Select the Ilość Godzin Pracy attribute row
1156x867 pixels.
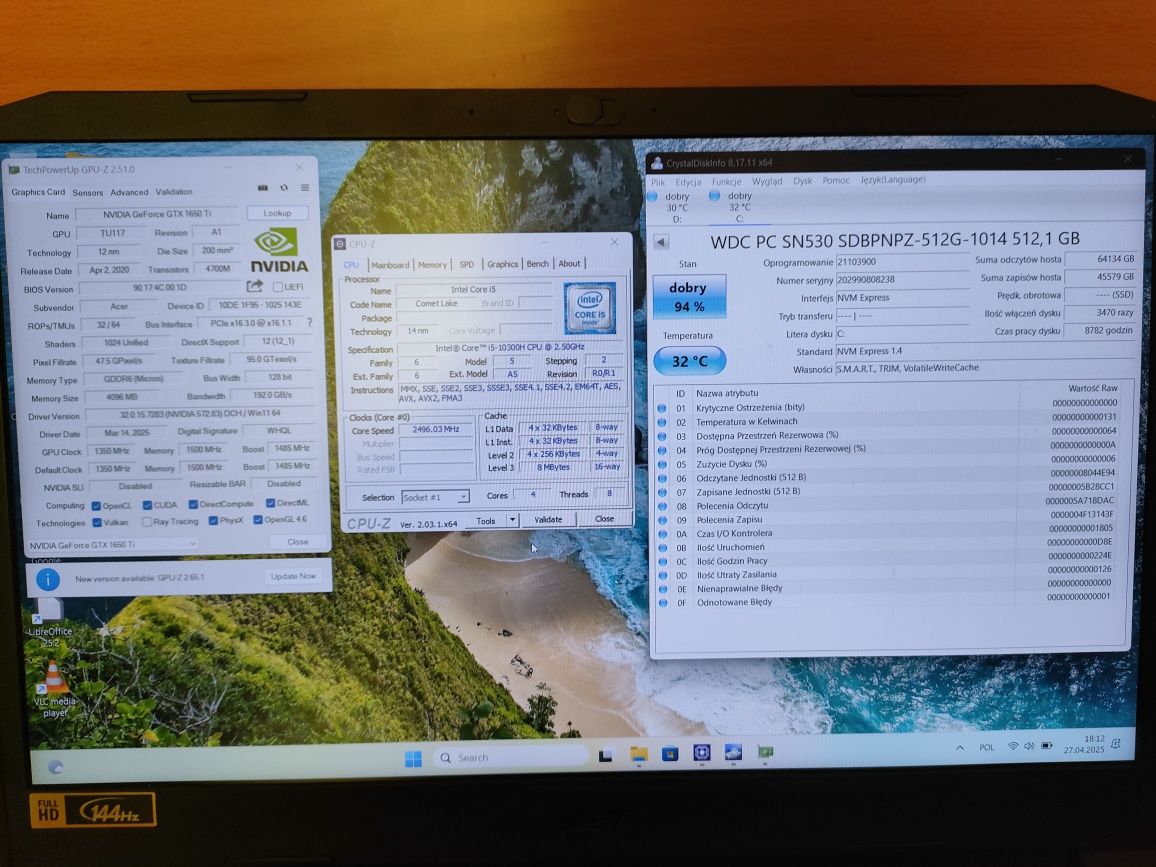pyautogui.click(x=888, y=561)
